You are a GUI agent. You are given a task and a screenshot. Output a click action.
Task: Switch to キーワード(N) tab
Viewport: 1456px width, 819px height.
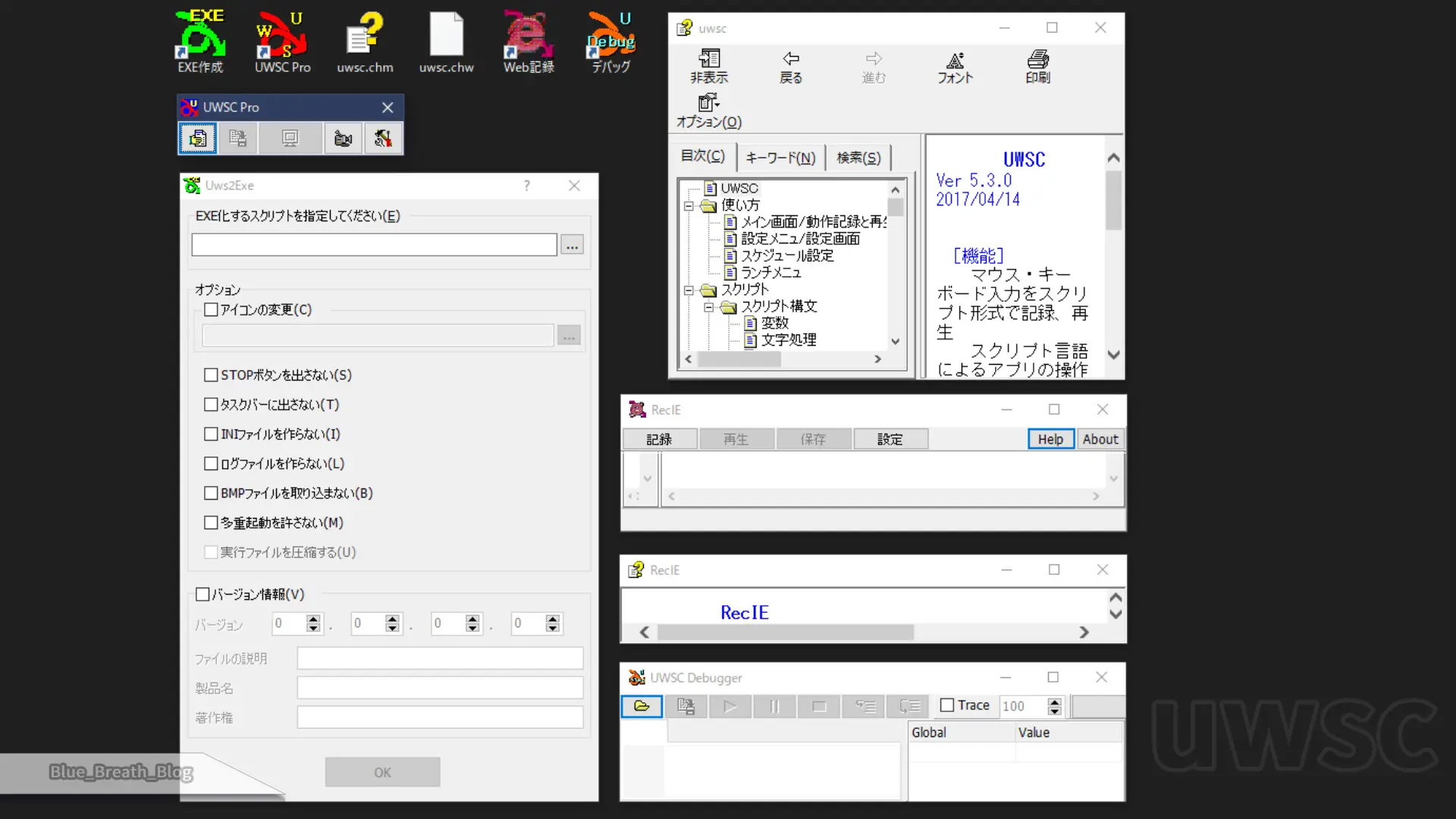[x=780, y=158]
